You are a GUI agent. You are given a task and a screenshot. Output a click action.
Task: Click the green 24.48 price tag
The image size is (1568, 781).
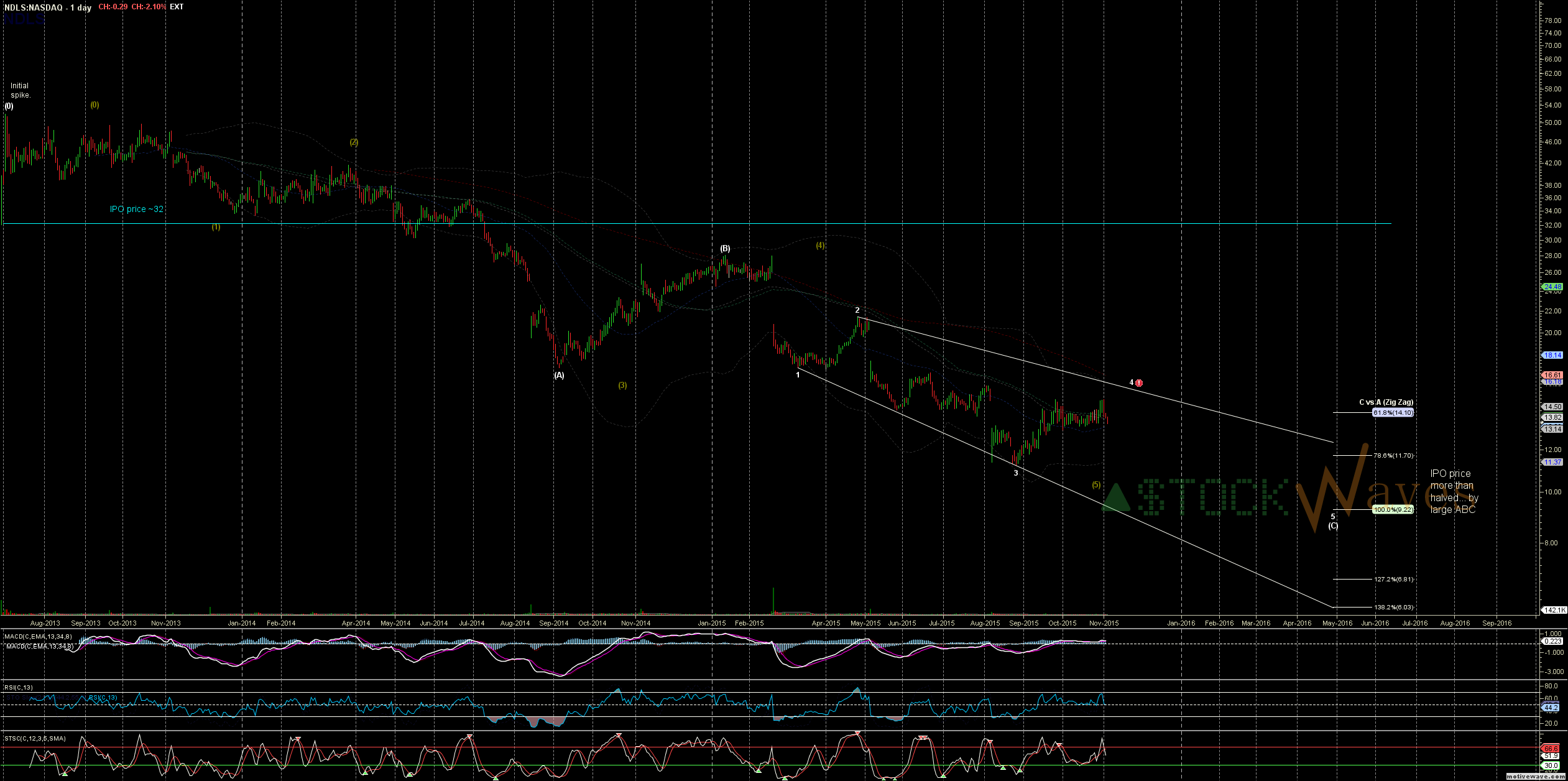1552,287
